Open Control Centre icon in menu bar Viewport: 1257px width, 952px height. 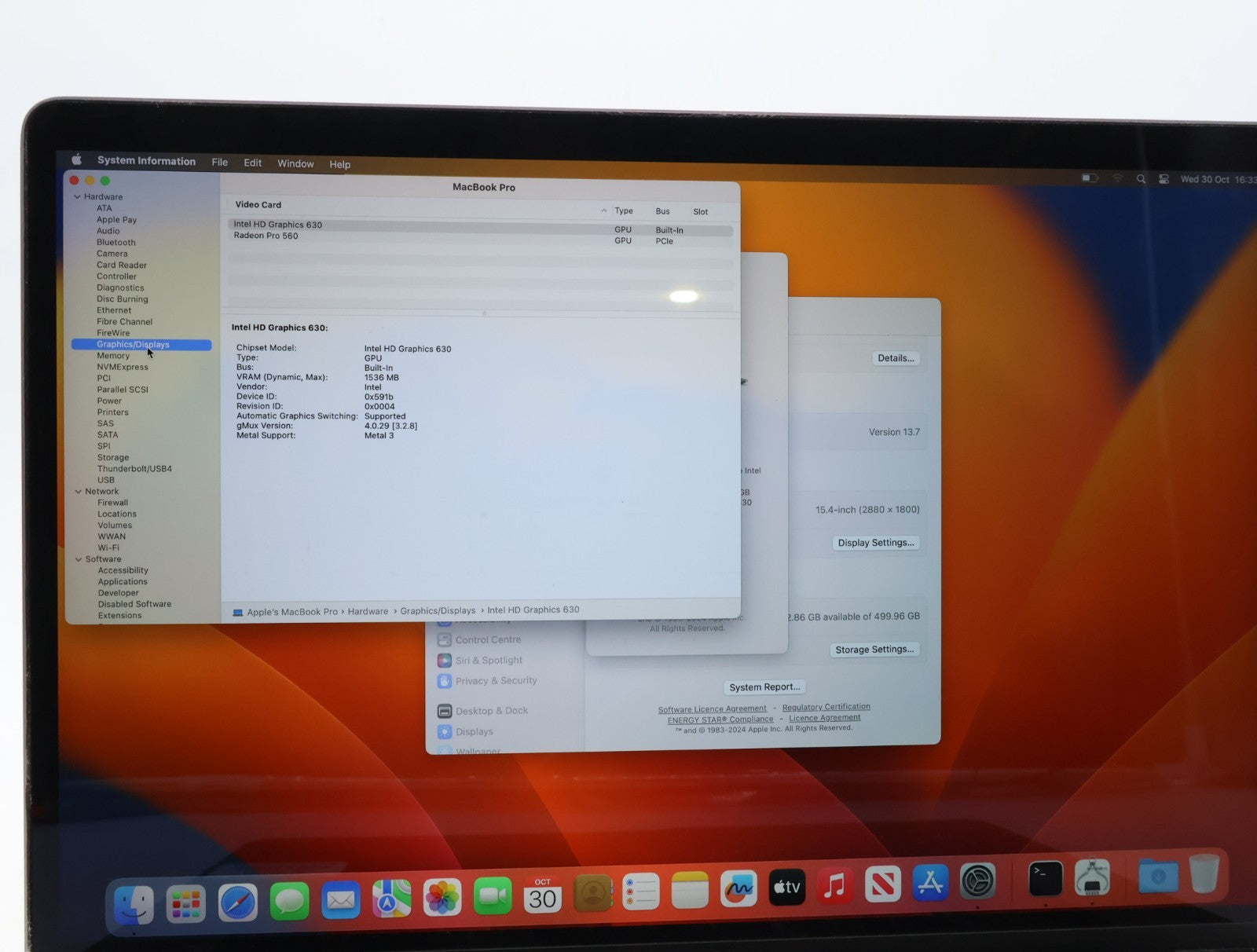1164,179
